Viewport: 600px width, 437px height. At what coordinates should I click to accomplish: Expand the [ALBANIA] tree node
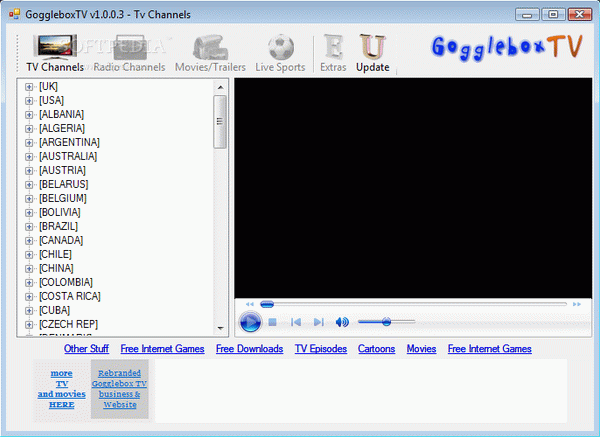[x=29, y=115]
